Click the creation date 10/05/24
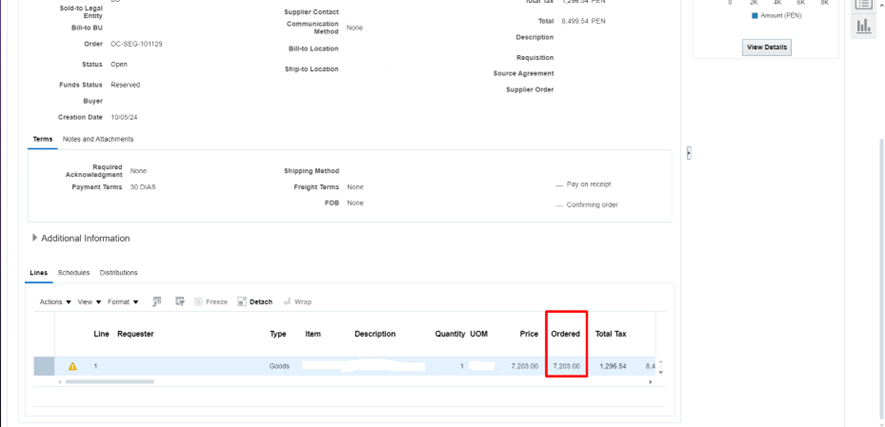 tap(124, 117)
